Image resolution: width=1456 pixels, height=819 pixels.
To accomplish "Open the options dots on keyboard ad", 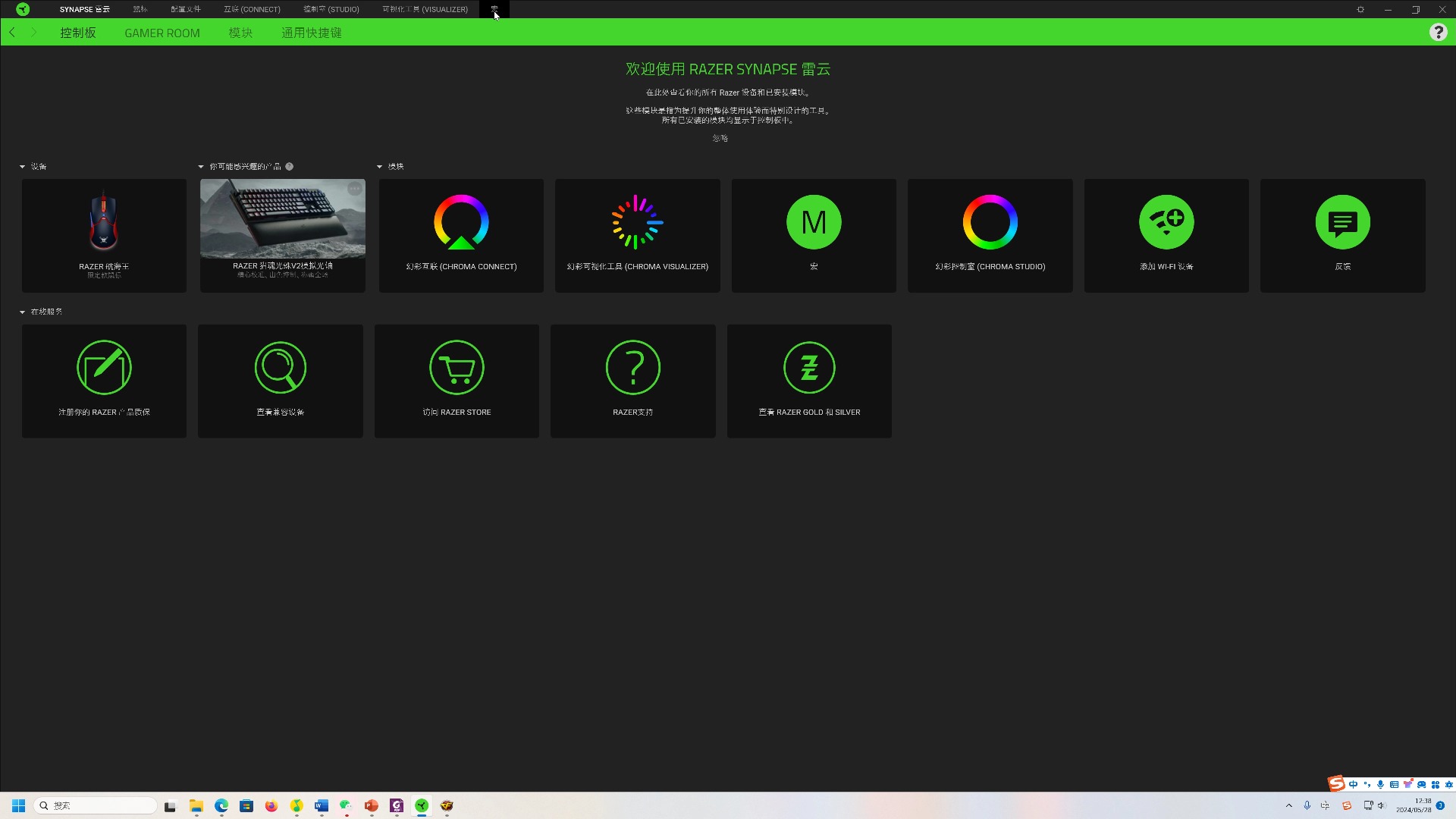I will click(354, 188).
